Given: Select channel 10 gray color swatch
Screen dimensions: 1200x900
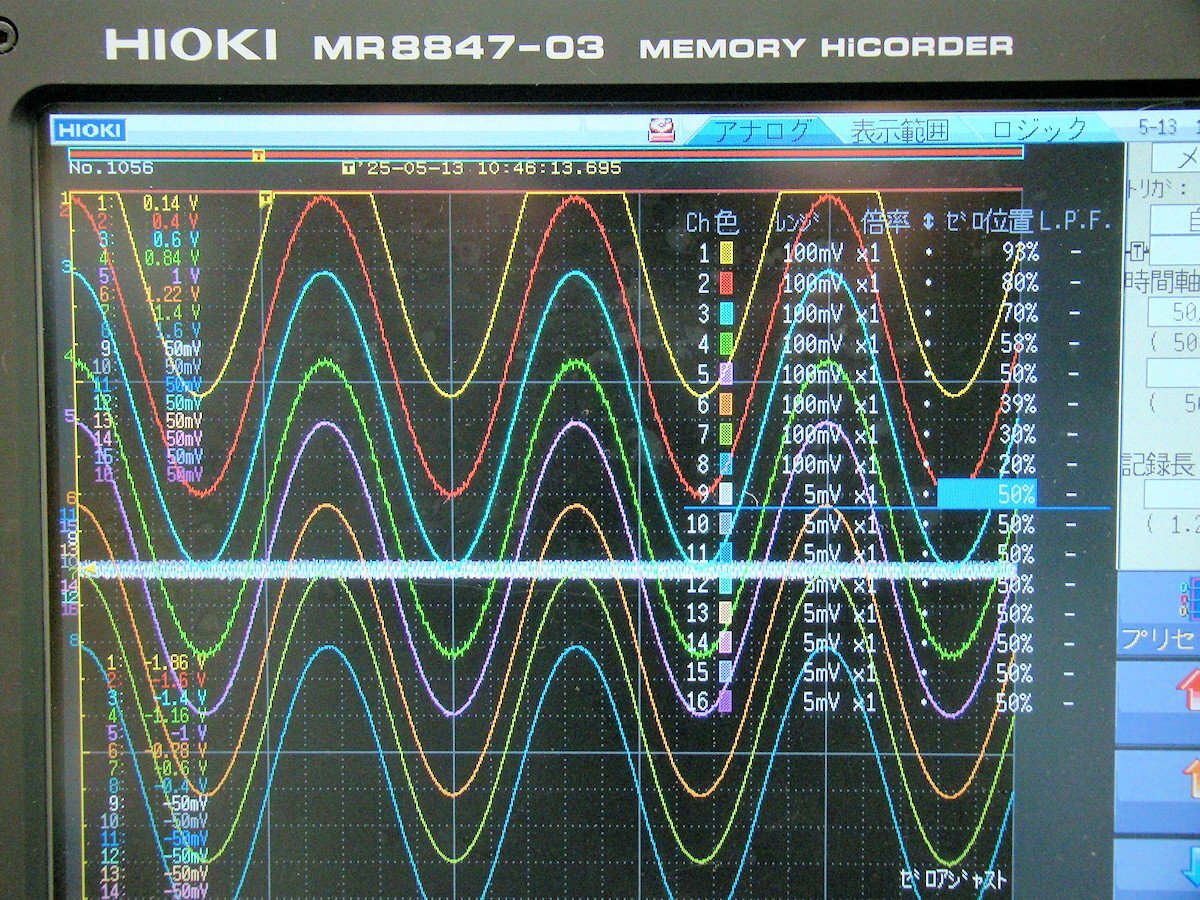Looking at the screenshot, I should [x=726, y=523].
